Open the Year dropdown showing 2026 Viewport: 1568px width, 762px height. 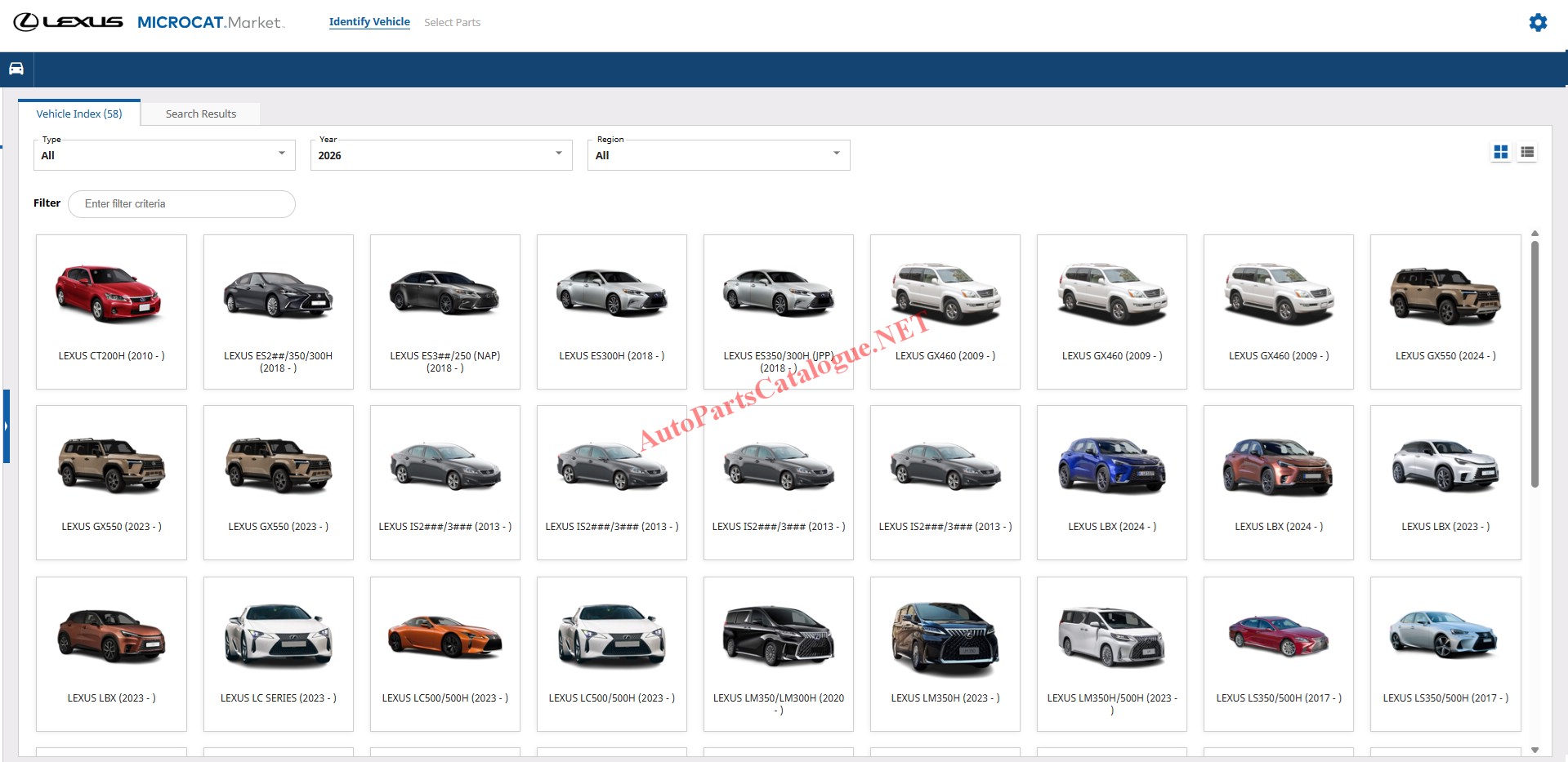440,155
